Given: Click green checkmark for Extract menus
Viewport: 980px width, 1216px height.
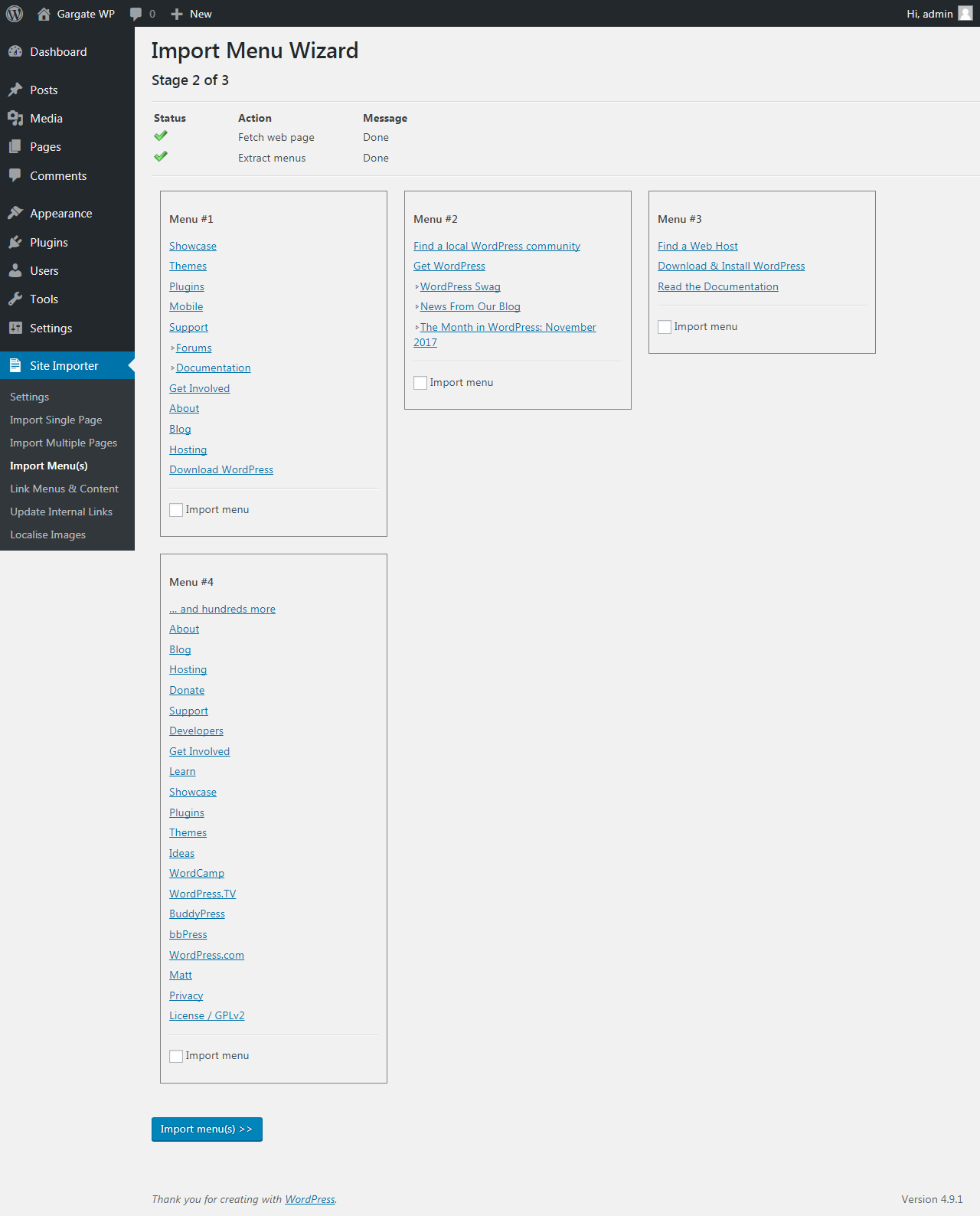Looking at the screenshot, I should tap(161, 157).
